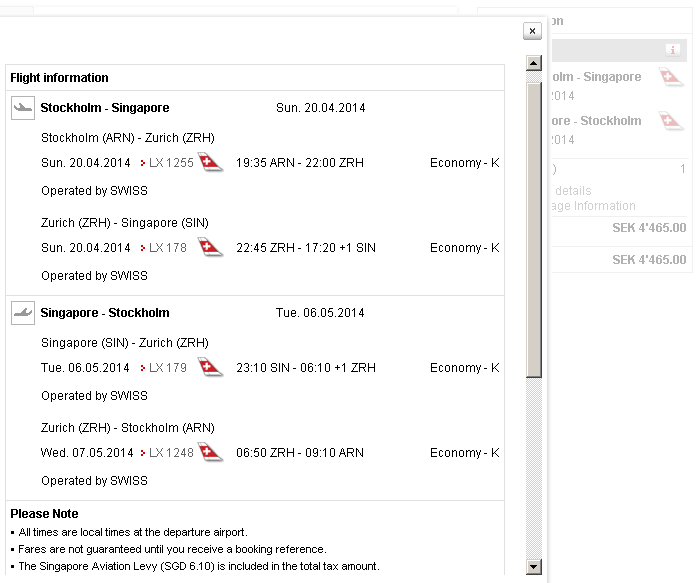
Task: Click the vertical scrollbar thumb
Action: click(534, 228)
